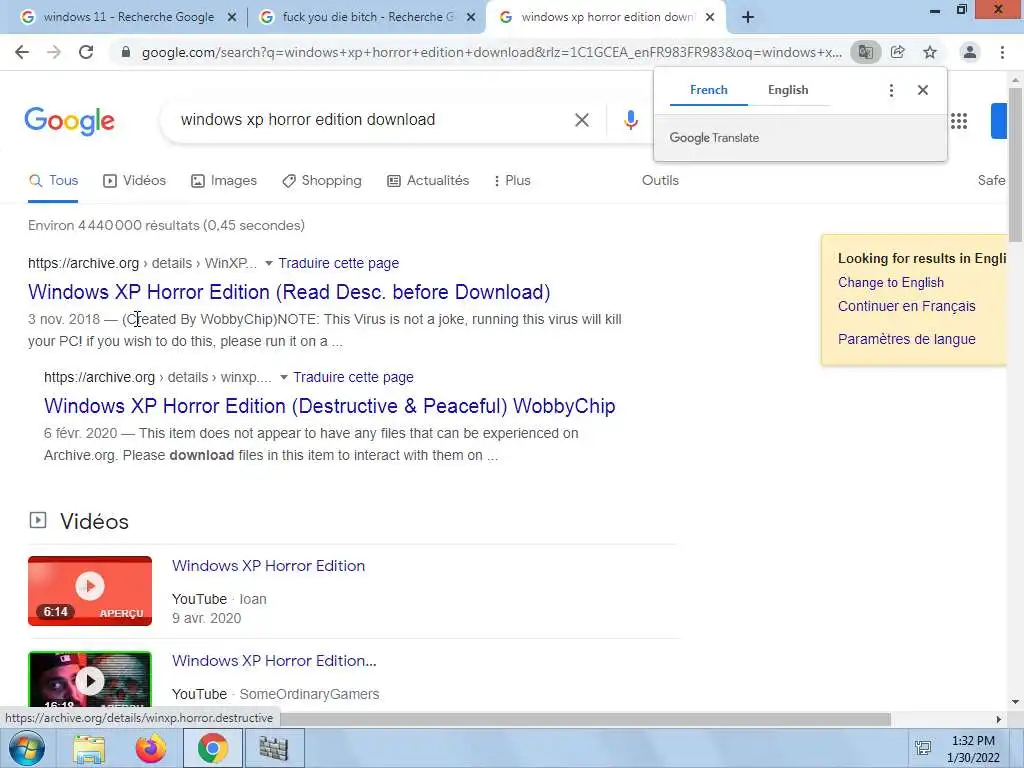Select the English tab in translate popup
Viewport: 1024px width, 768px height.
[x=788, y=90]
